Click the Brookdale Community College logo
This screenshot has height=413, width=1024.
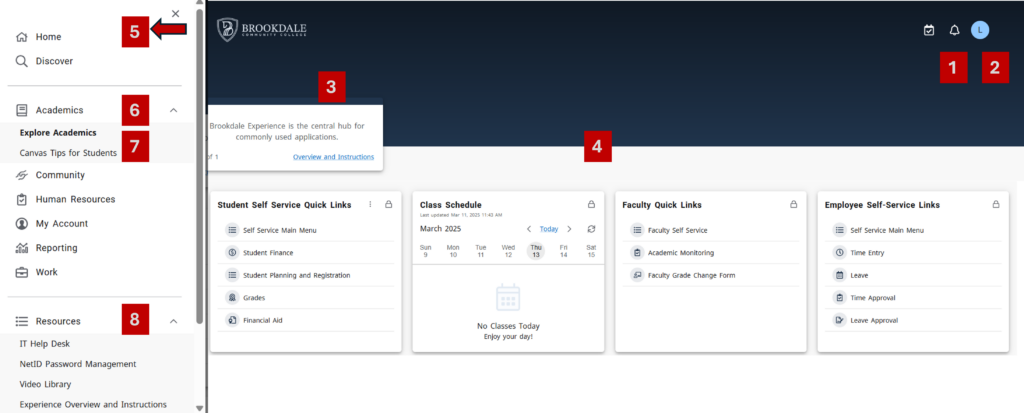click(262, 29)
